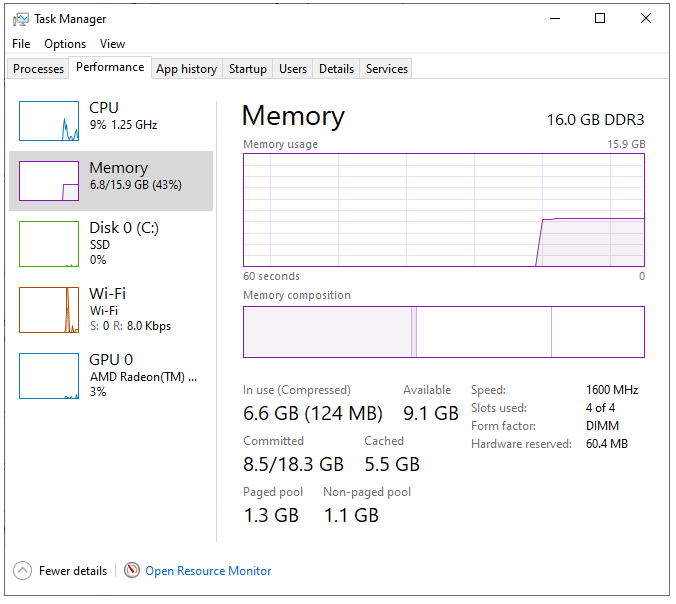Image resolution: width=676 pixels, height=604 pixels.
Task: Open the Options menu
Action: click(65, 44)
